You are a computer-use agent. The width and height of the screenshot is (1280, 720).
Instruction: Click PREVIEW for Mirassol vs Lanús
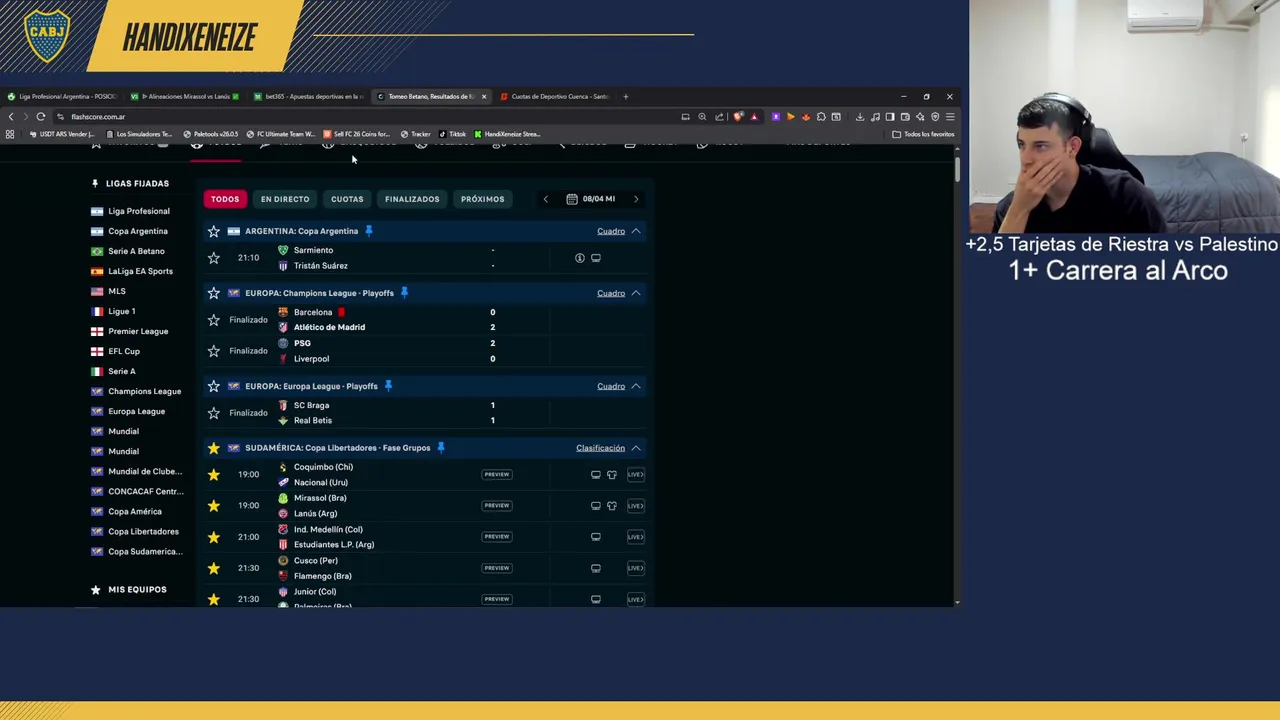497,506
